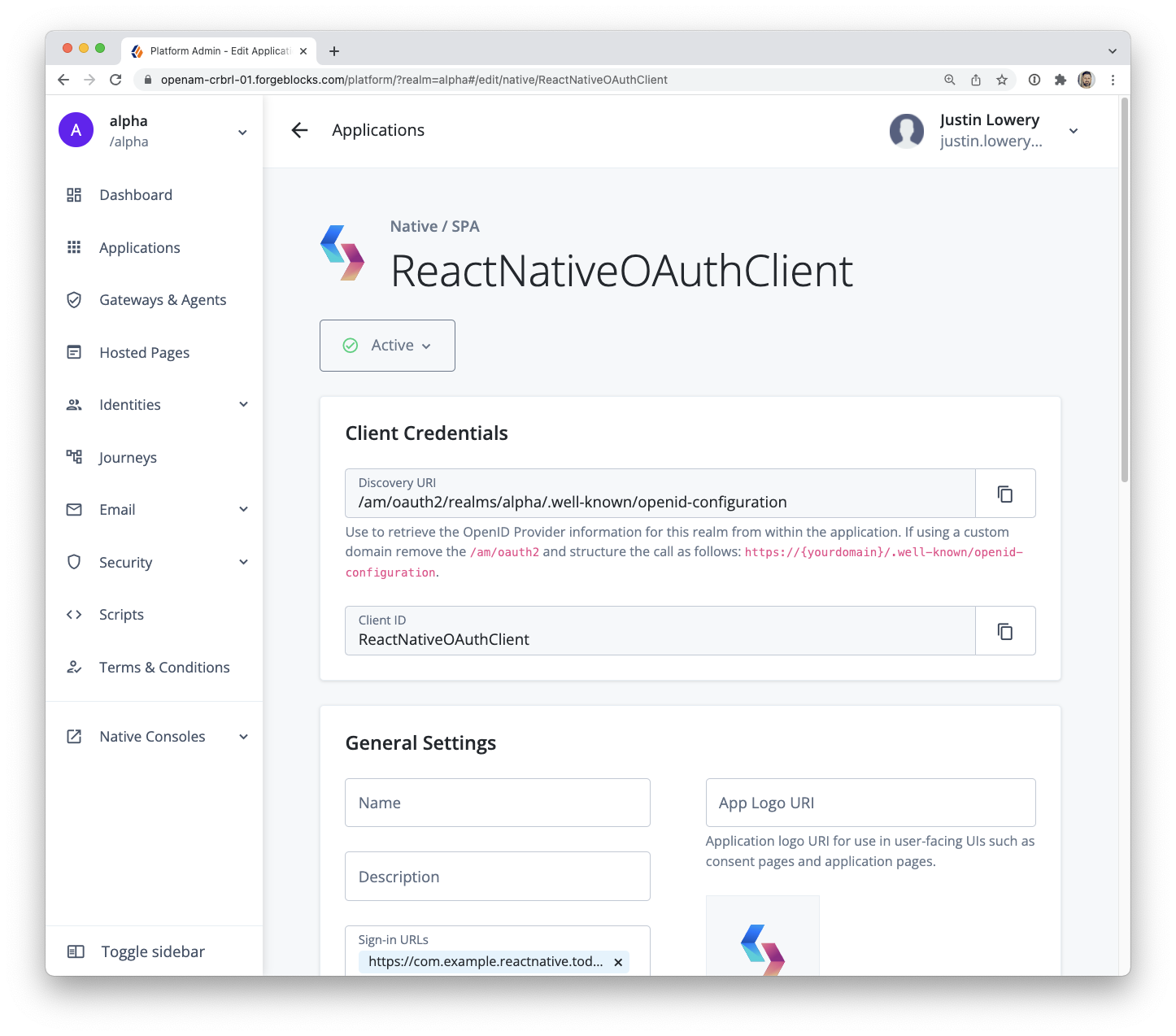Image resolution: width=1176 pixels, height=1036 pixels.
Task: Click the Description input field
Action: pyautogui.click(x=498, y=877)
